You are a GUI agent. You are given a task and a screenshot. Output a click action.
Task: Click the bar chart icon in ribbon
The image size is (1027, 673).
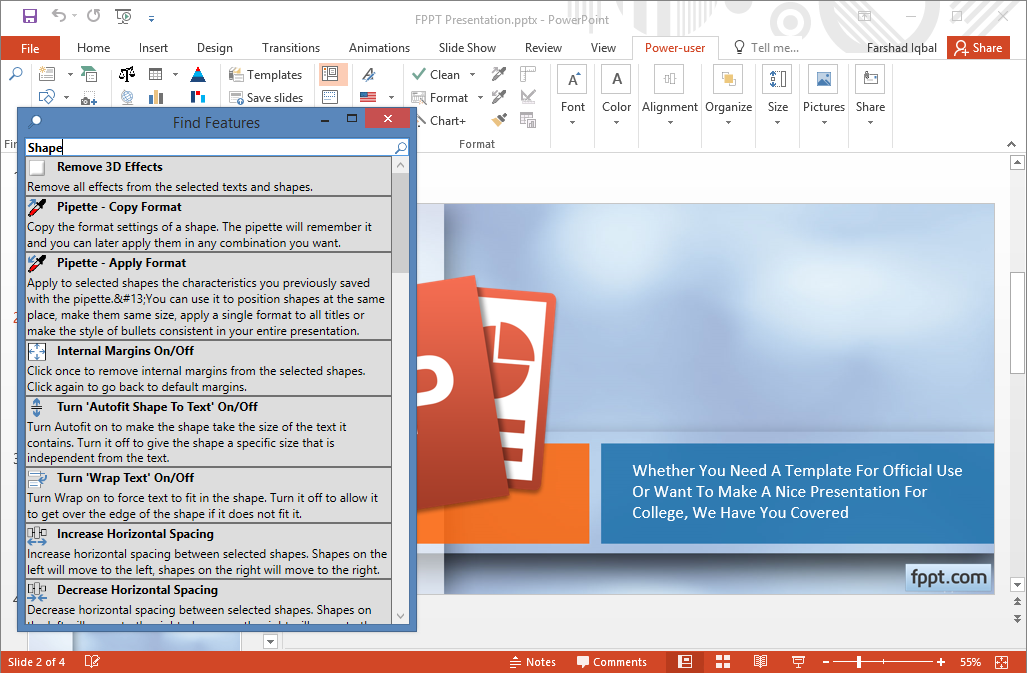[x=155, y=97]
